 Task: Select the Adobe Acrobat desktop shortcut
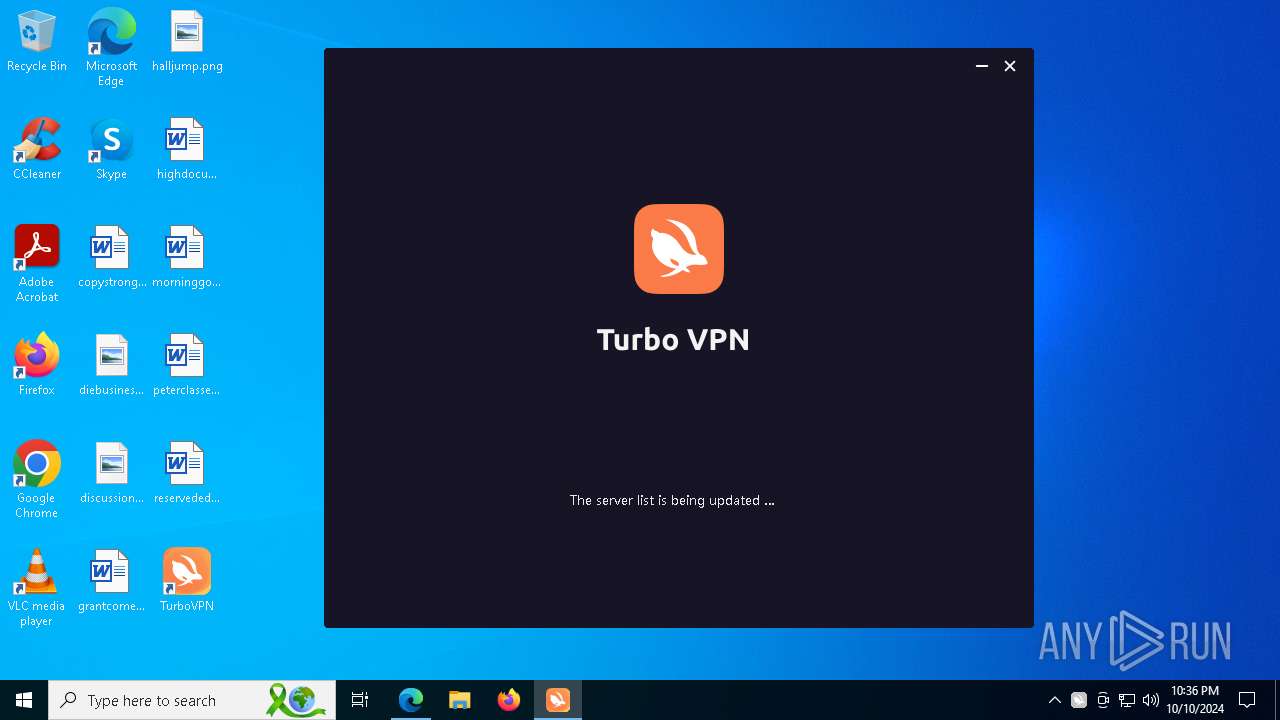click(x=37, y=264)
